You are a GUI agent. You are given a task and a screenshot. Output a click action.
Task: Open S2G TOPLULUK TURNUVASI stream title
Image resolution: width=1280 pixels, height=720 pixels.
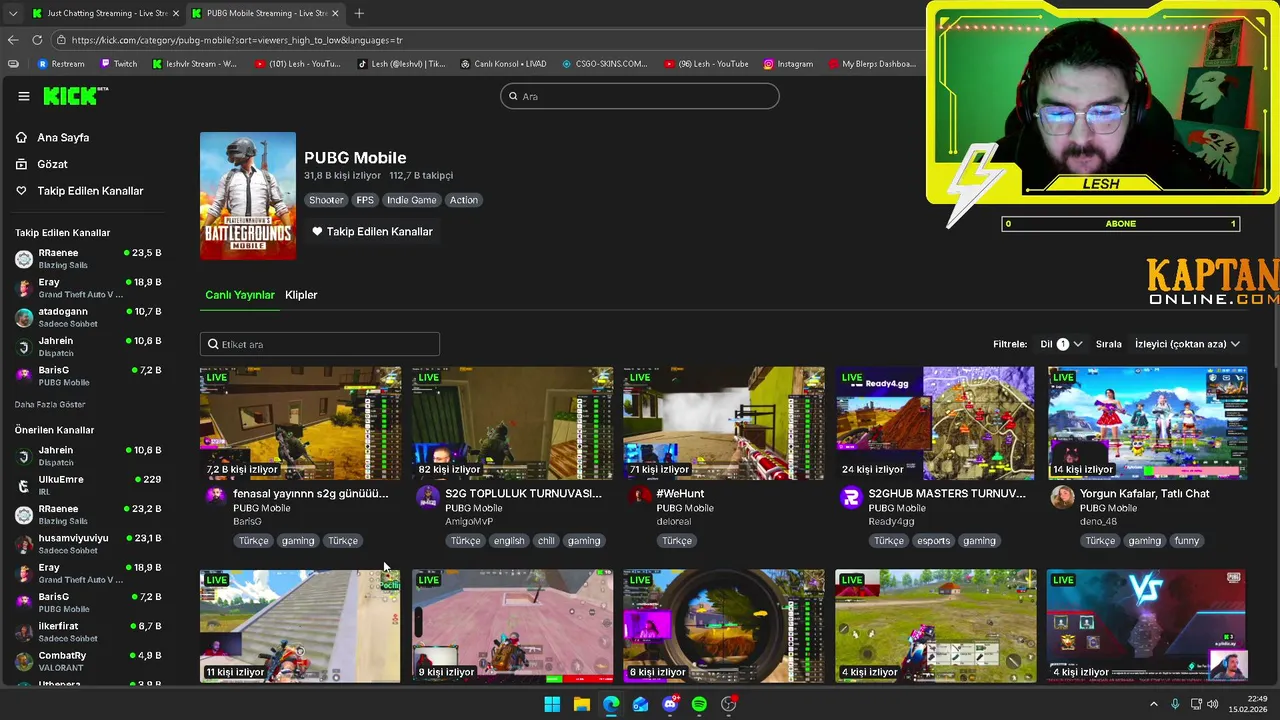tap(523, 493)
